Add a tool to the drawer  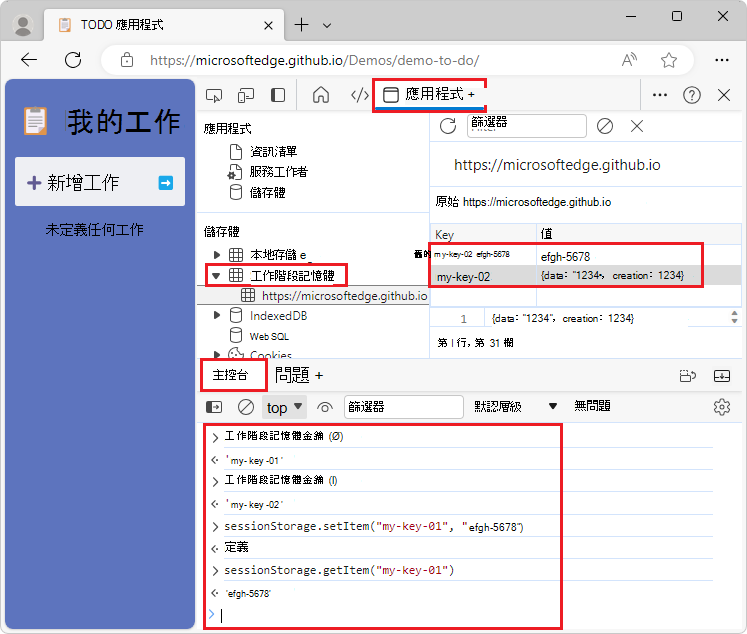click(x=319, y=376)
